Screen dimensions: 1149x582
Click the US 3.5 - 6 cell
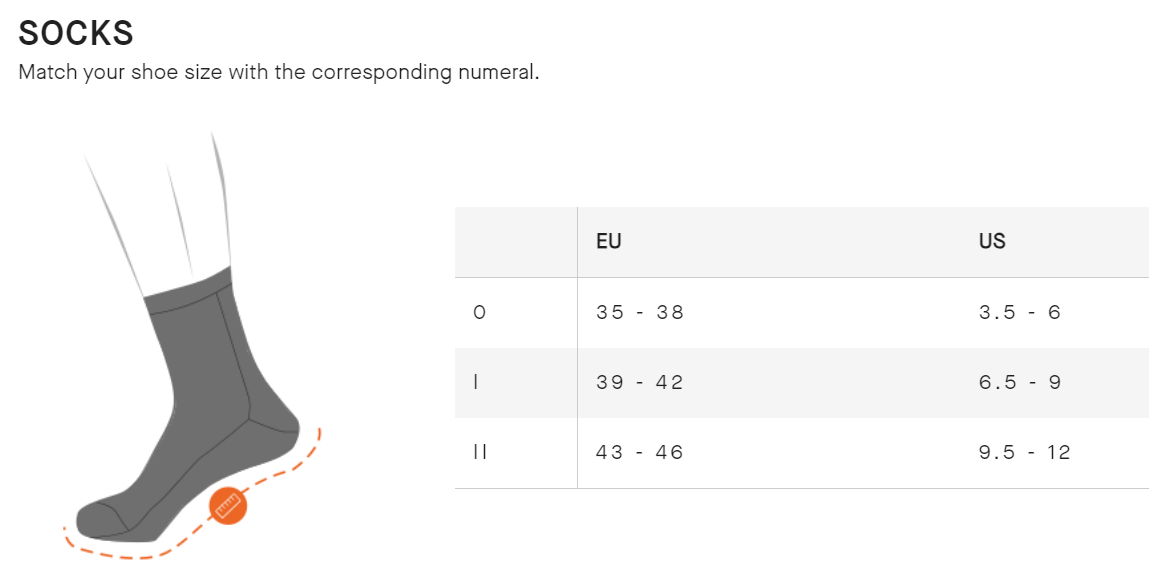point(1019,313)
